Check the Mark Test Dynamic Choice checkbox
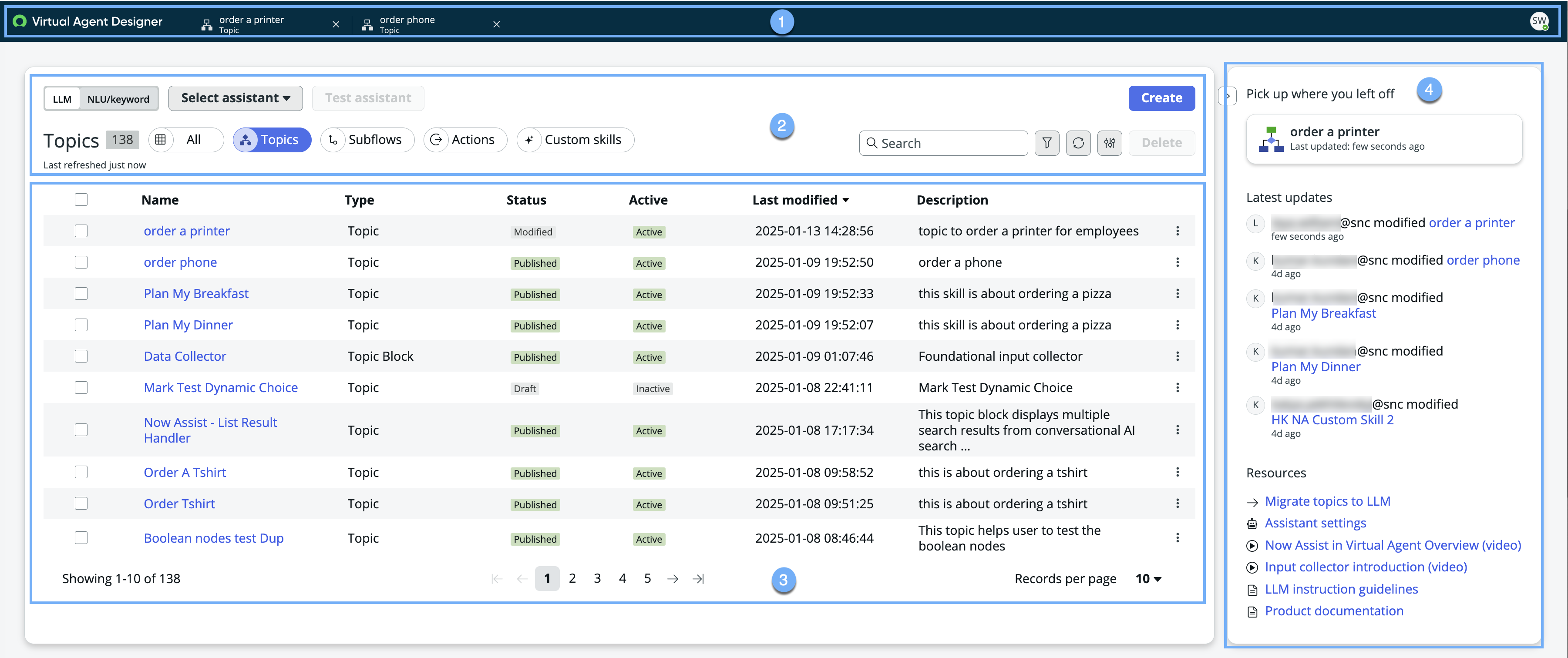1568x658 pixels. [x=81, y=388]
